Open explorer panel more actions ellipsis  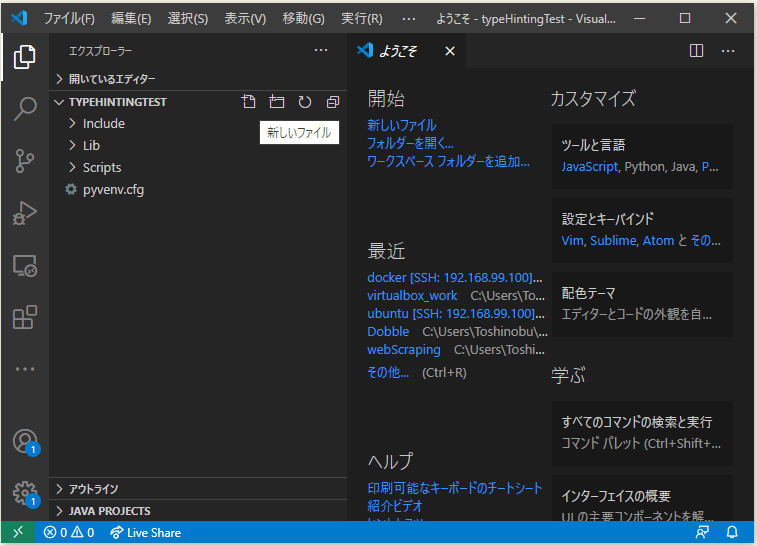tap(321, 50)
